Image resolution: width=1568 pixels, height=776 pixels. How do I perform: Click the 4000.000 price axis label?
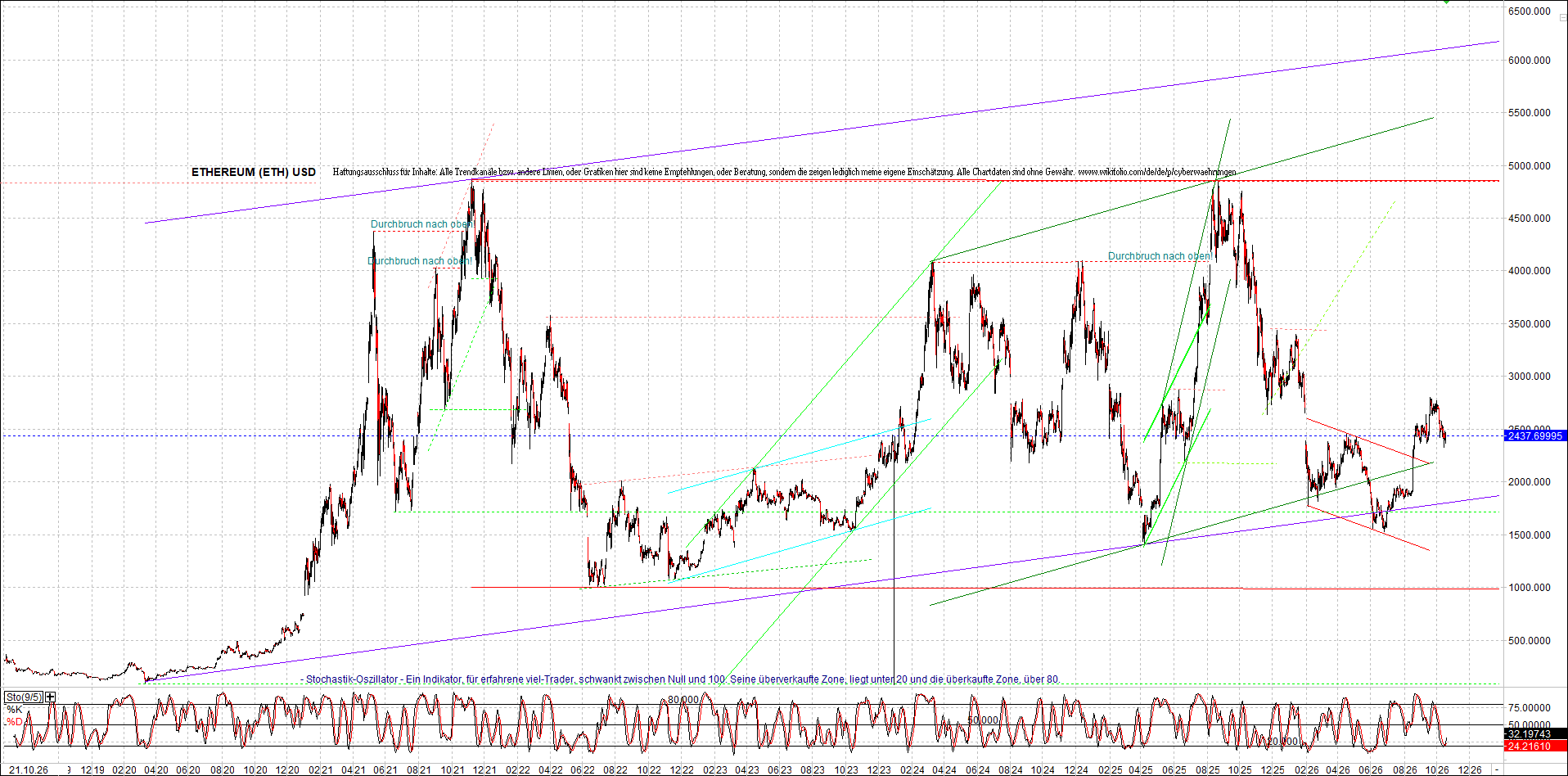coord(1530,271)
